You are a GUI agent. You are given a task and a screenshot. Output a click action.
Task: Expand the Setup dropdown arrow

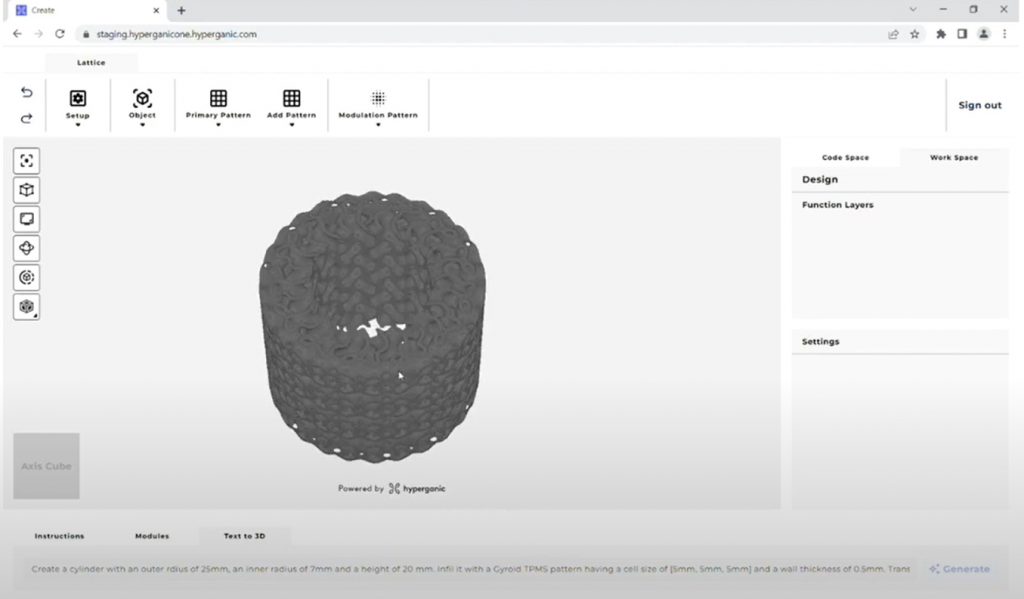click(78, 123)
